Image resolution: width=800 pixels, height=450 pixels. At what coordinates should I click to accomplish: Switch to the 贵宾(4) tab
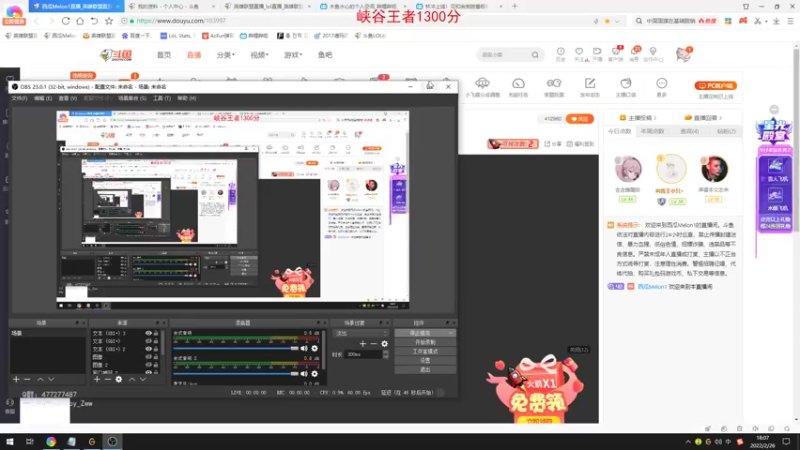[689, 132]
